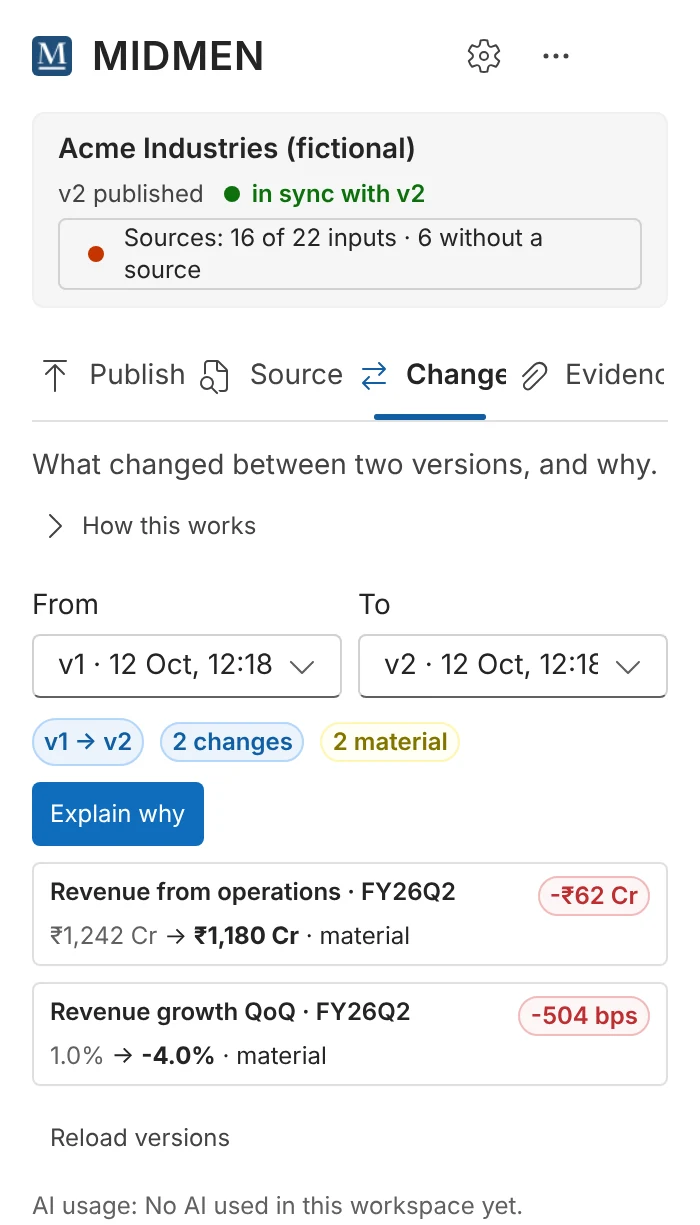
Task: Click the MIDMEN title text
Action: pyautogui.click(x=178, y=57)
